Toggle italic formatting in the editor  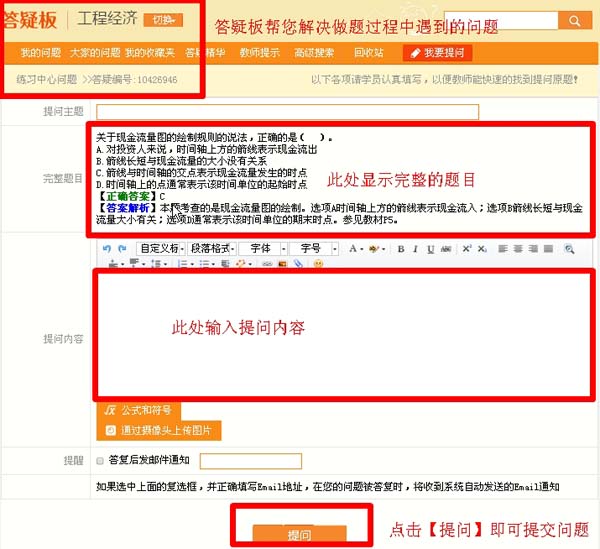[x=414, y=248]
